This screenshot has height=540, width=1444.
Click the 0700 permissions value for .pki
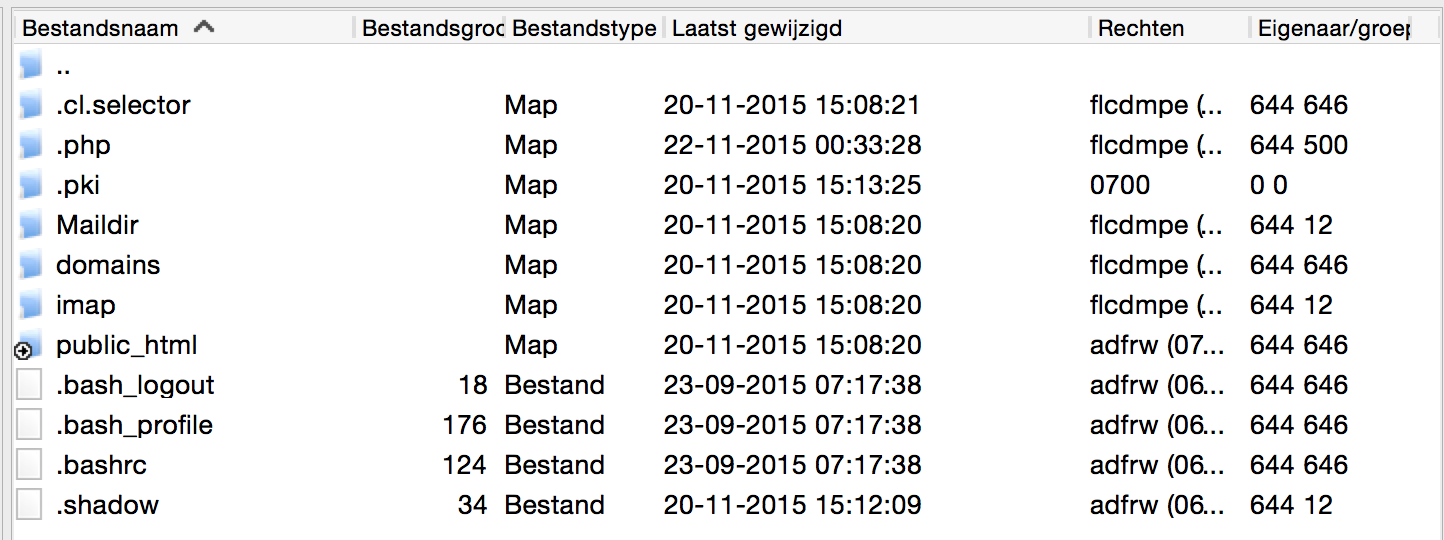click(1120, 185)
